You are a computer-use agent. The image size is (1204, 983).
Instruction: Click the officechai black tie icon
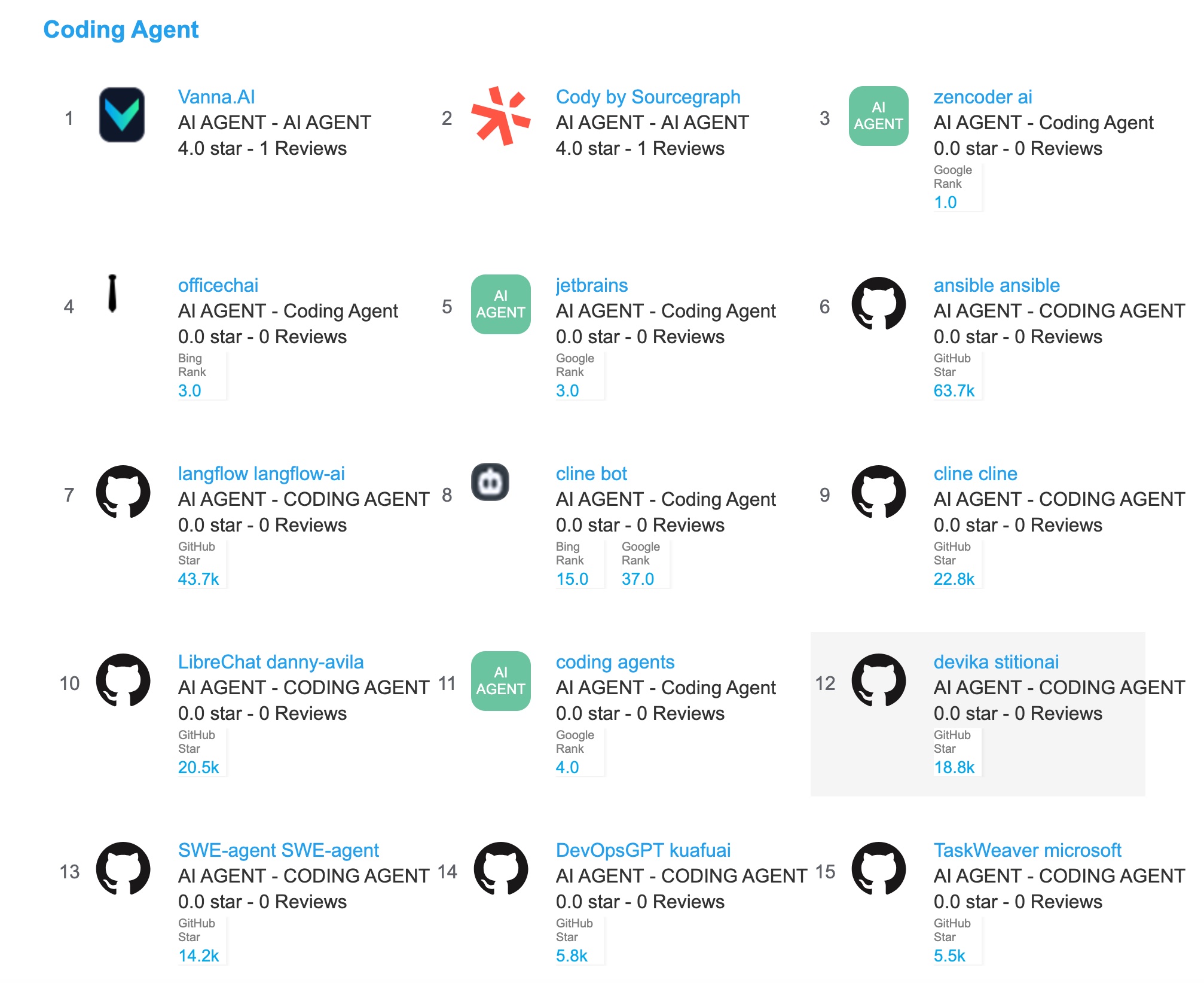click(x=112, y=294)
